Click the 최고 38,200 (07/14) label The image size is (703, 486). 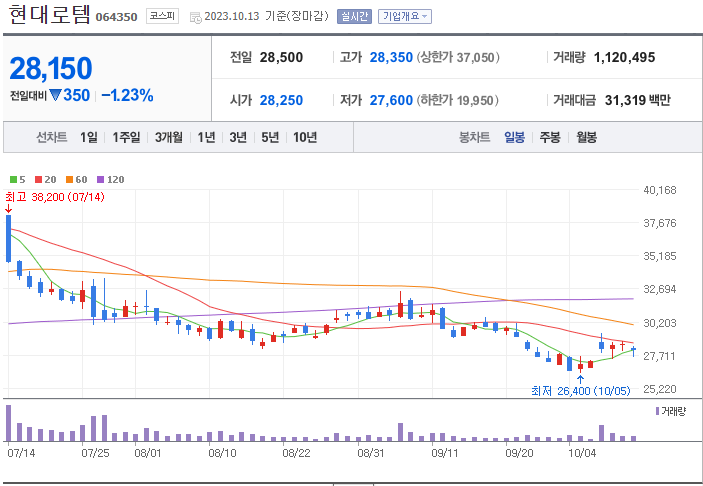tap(55, 197)
